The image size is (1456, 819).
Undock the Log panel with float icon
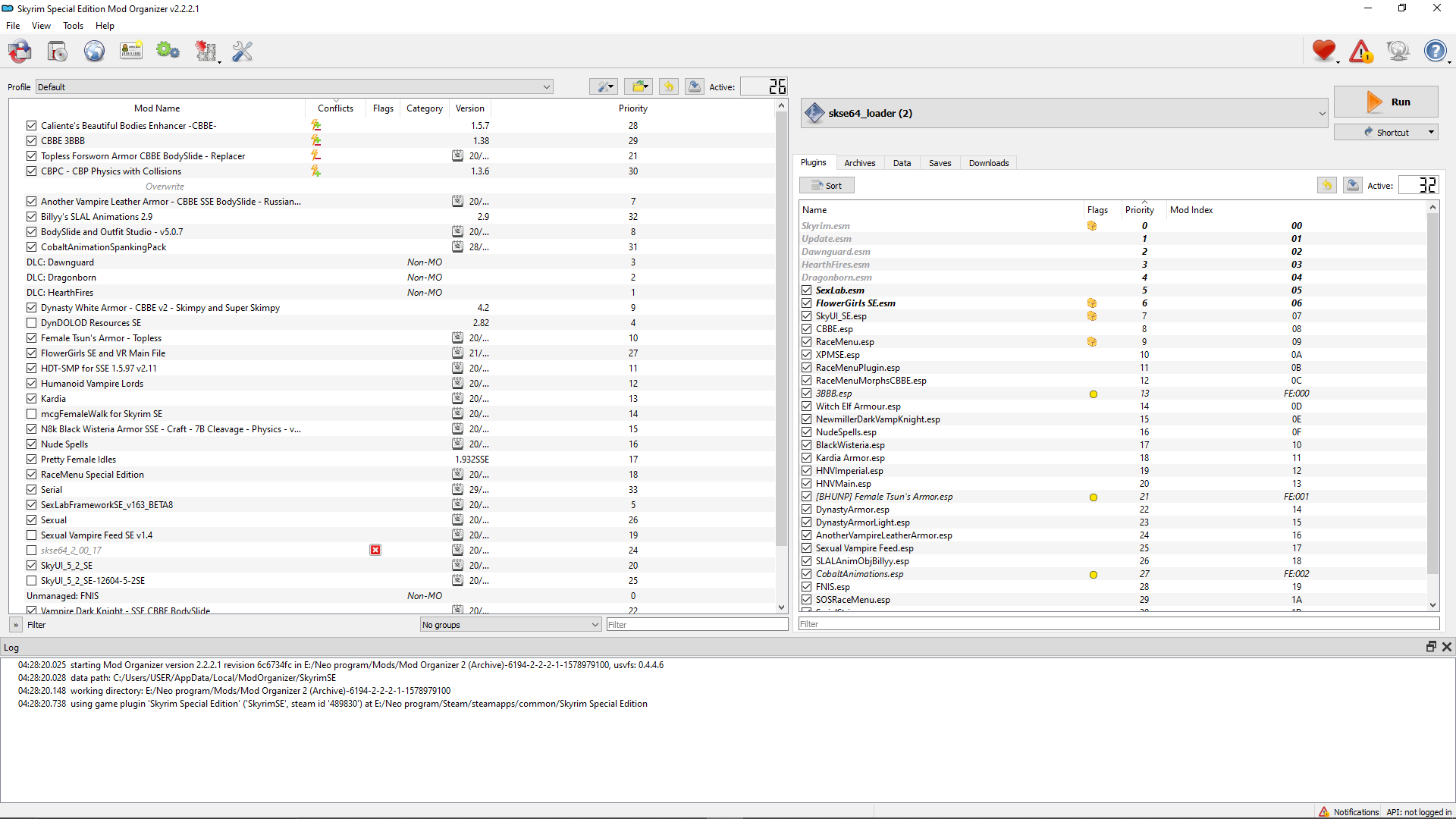tap(1431, 646)
